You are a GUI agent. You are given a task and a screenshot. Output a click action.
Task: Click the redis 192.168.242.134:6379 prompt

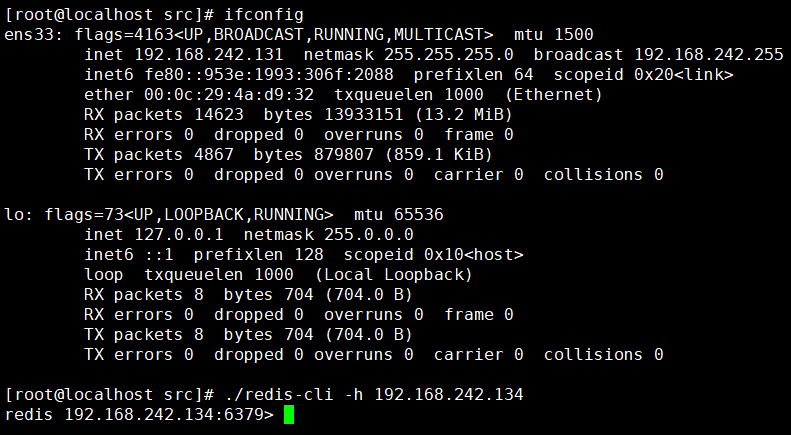(139, 414)
